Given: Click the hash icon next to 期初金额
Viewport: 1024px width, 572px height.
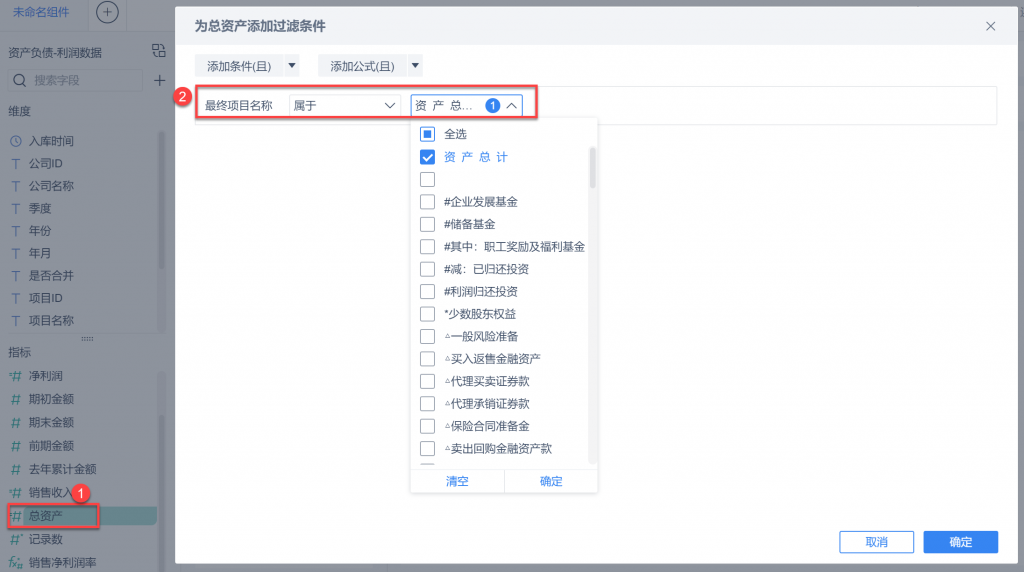Looking at the screenshot, I should pyautogui.click(x=16, y=399).
